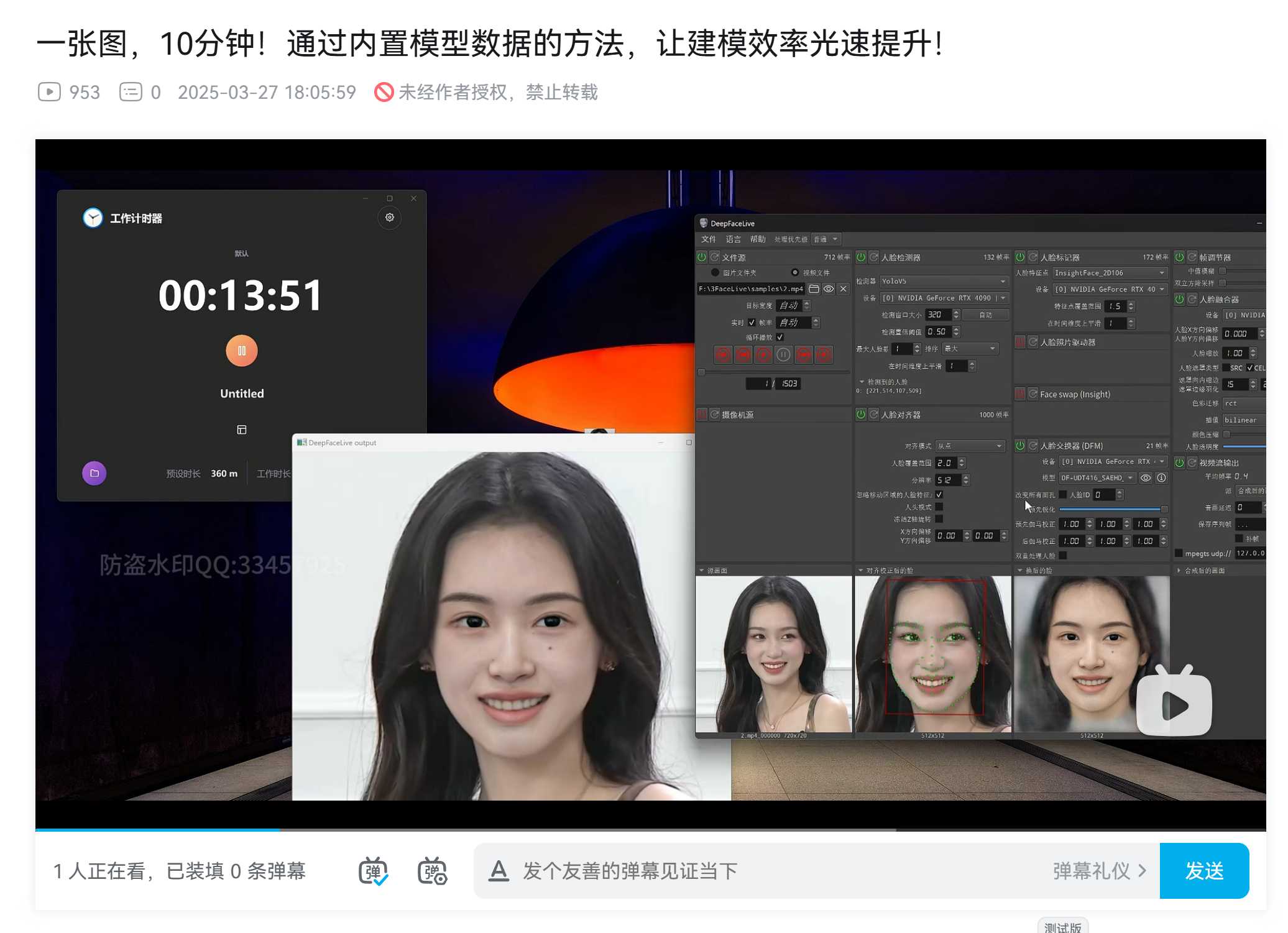This screenshot has width=1288, height=933.
Task: Click the purple folder icon in timer
Action: (x=94, y=473)
